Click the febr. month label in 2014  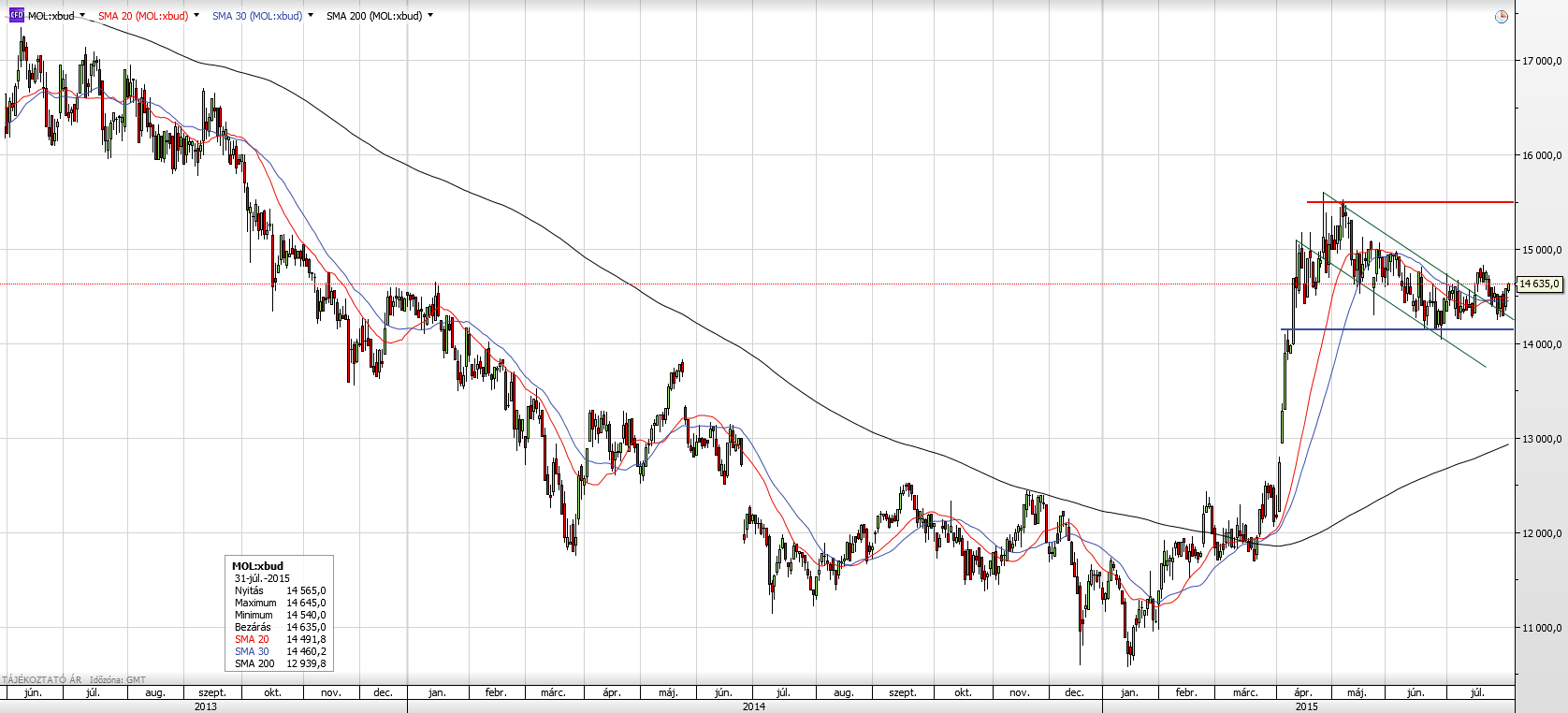tap(496, 692)
